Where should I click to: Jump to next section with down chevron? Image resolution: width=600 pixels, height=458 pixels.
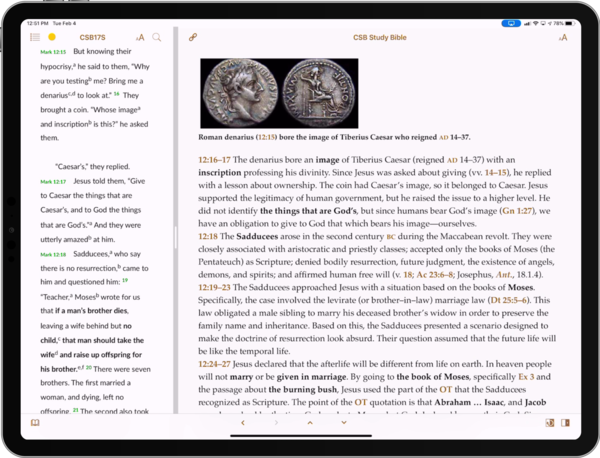pyautogui.click(x=344, y=423)
